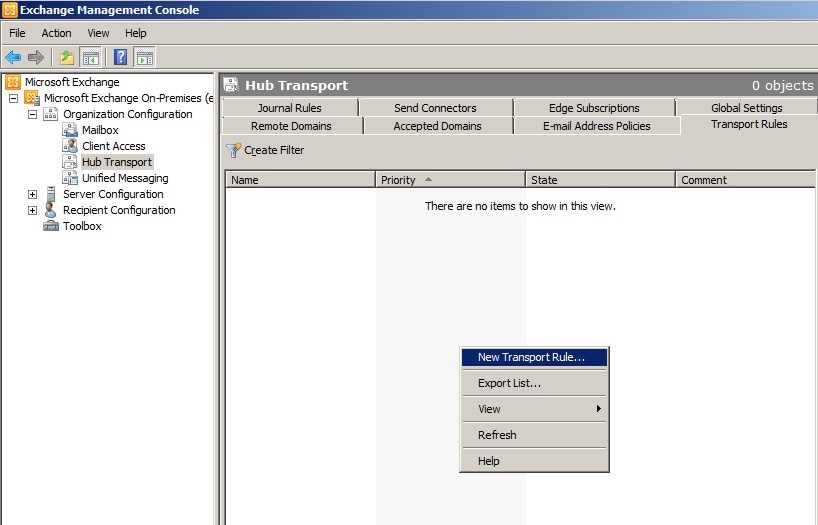The width and height of the screenshot is (818, 525).
Task: Switch to the Global Settings tab
Action: click(x=747, y=108)
